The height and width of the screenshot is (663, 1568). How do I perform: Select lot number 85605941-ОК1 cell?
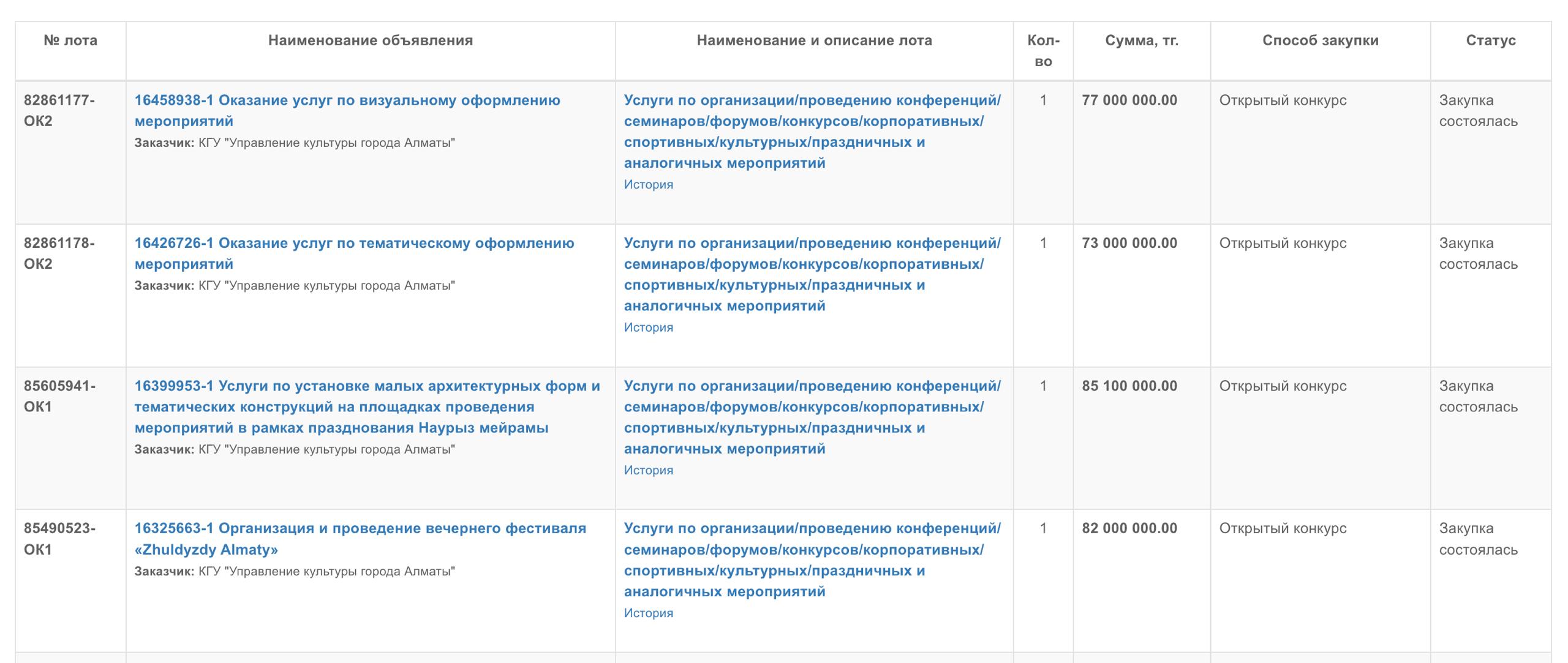coord(59,396)
